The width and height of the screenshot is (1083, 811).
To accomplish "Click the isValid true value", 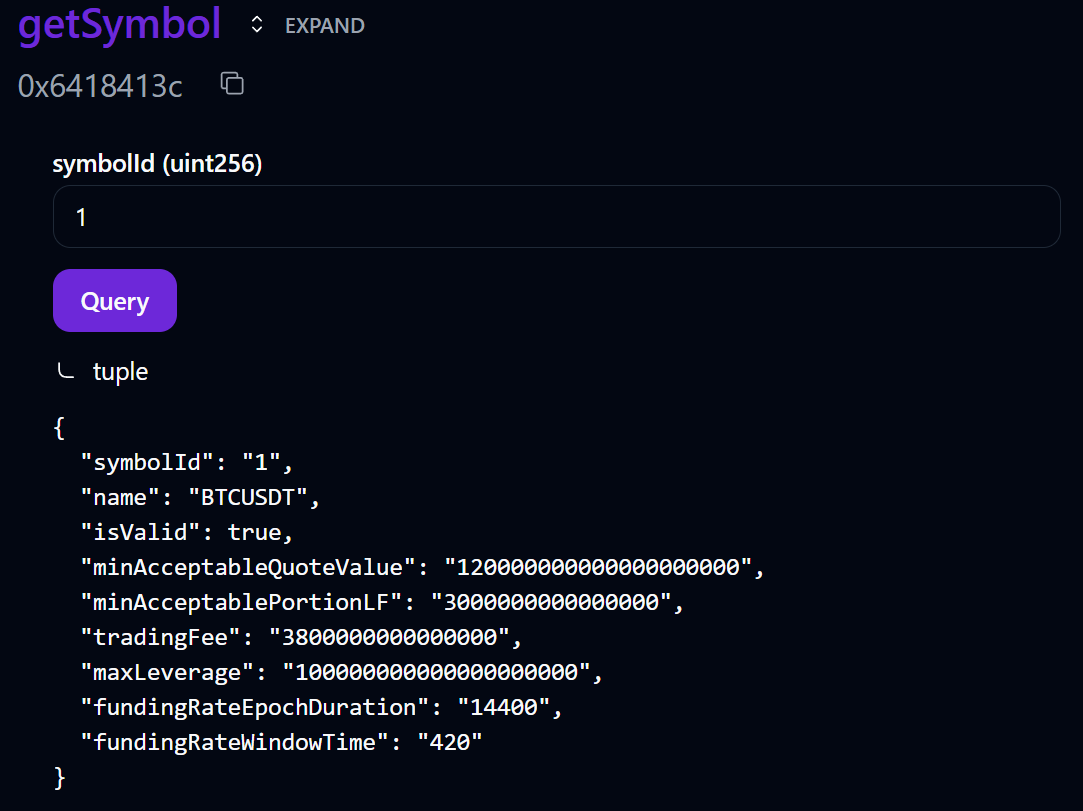I will (x=260, y=533).
